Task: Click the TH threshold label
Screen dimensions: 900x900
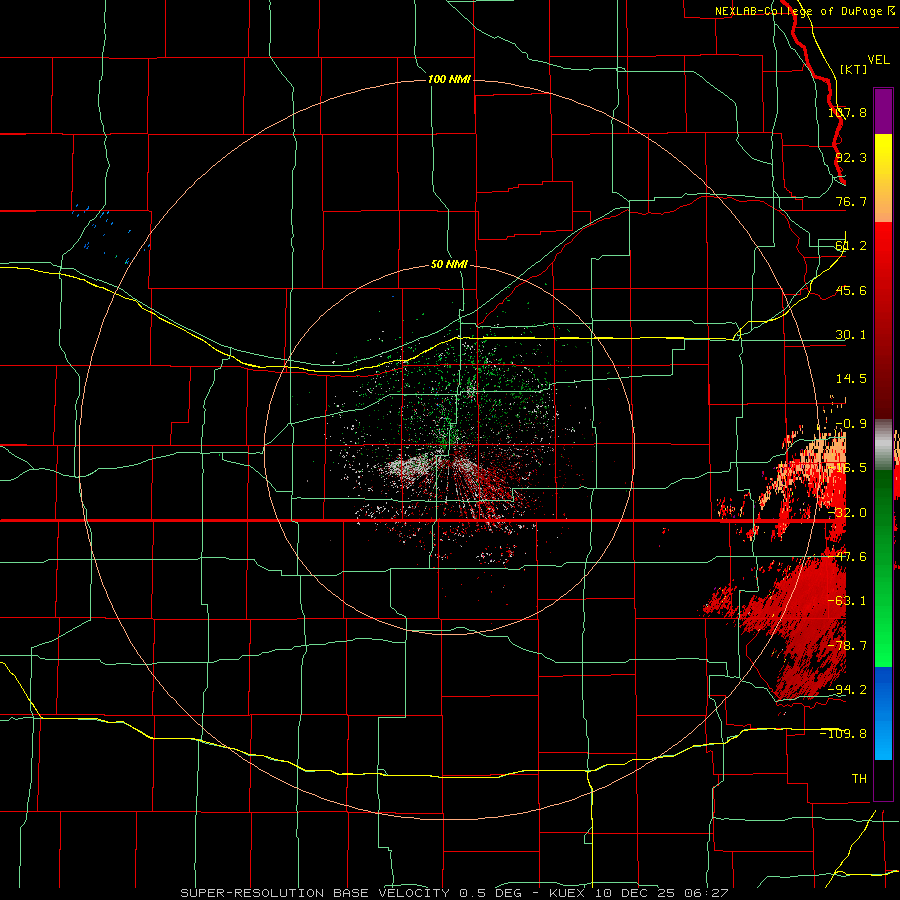Action: coord(859,779)
